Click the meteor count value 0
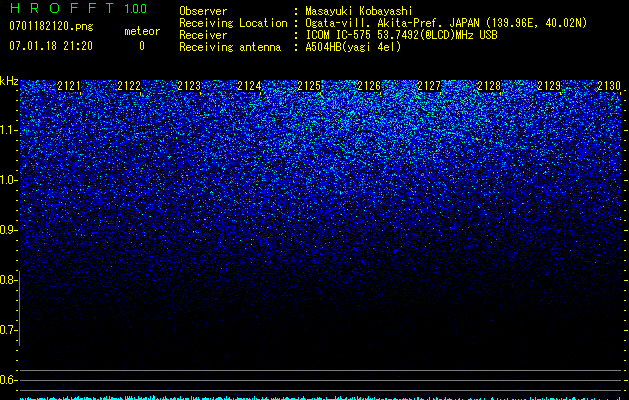The image size is (629, 400). [x=142, y=46]
